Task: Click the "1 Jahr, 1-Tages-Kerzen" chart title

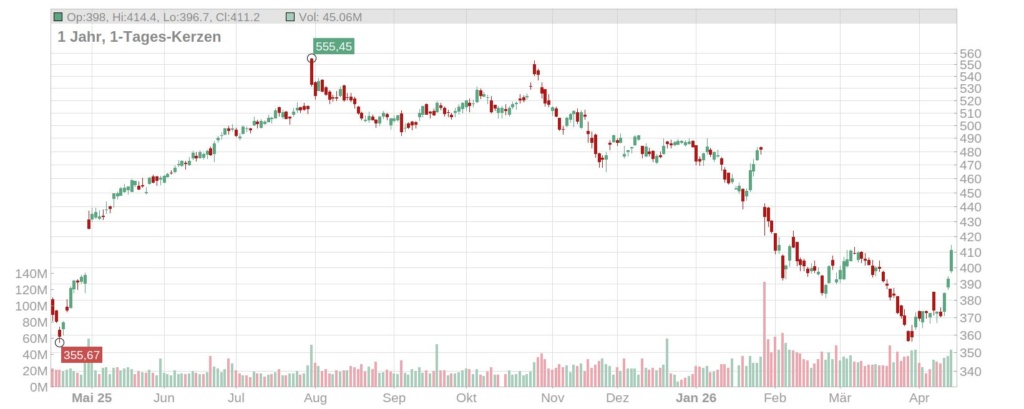Action: click(x=139, y=36)
